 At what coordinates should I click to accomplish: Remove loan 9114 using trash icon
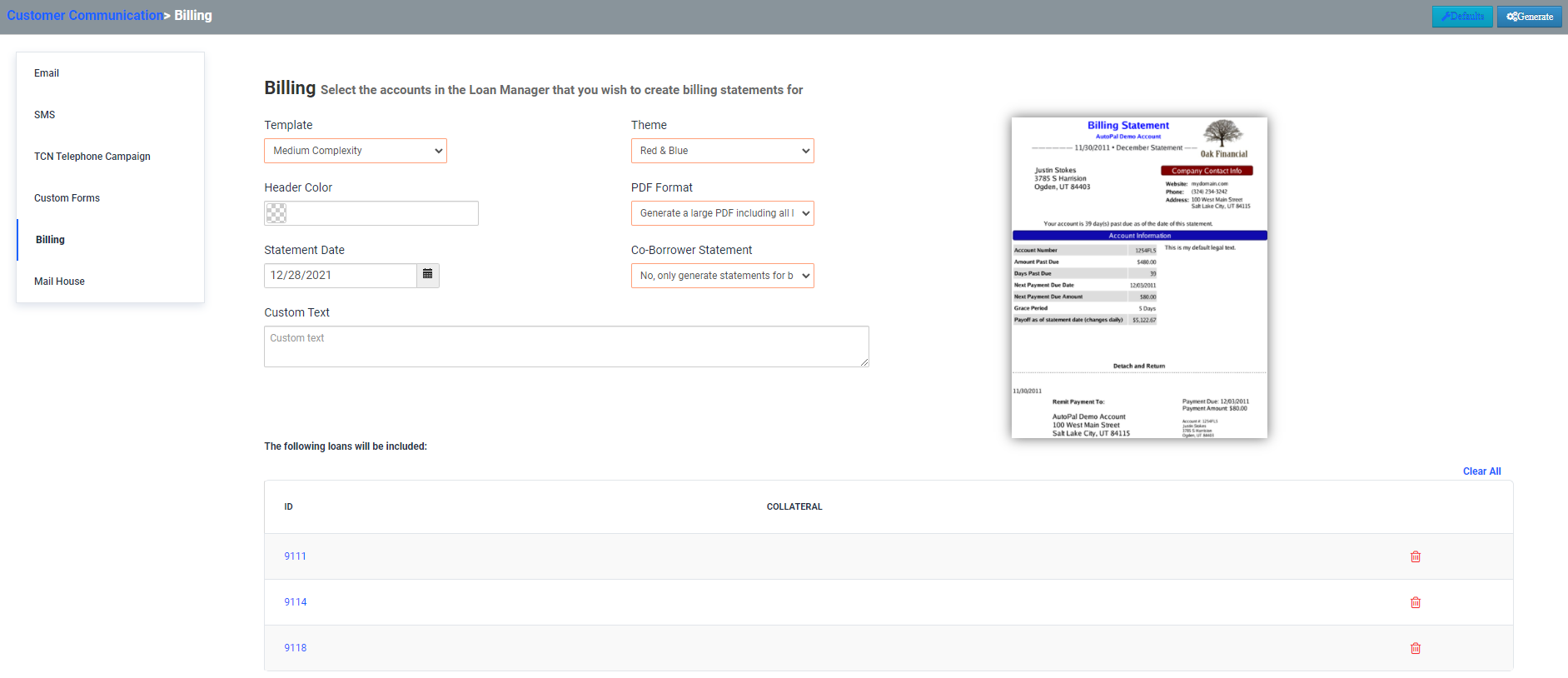[1416, 602]
